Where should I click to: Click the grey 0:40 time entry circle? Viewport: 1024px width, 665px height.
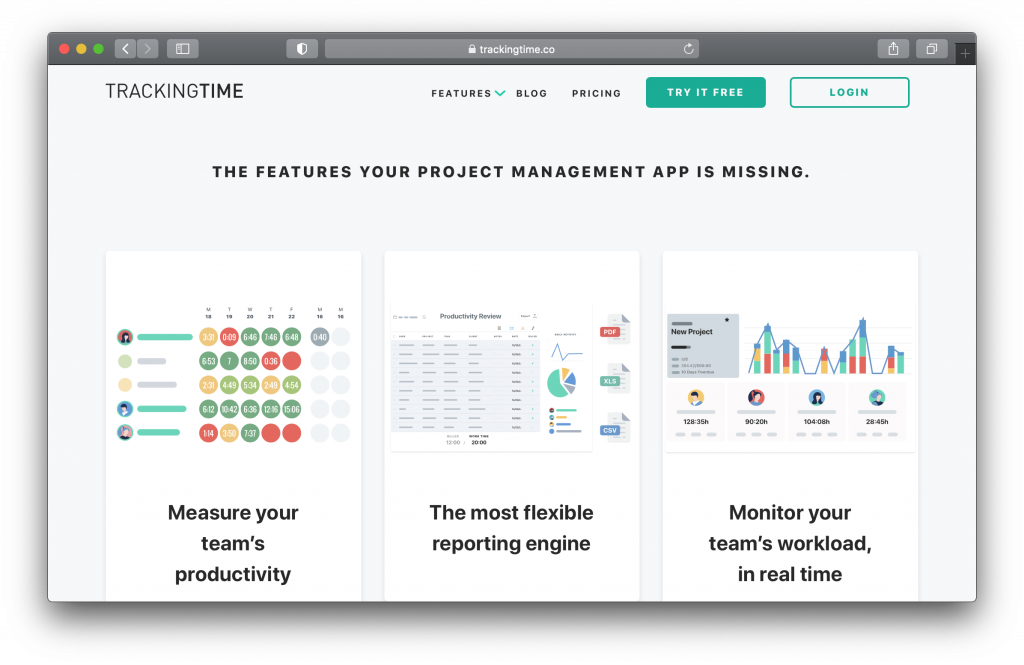(320, 337)
